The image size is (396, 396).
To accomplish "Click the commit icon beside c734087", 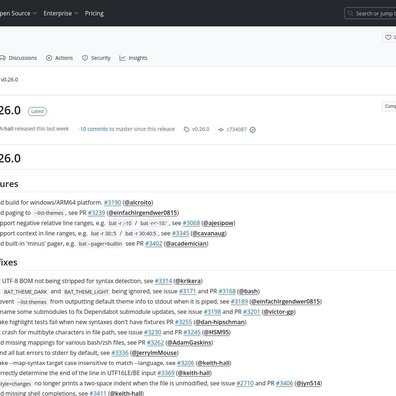I will (x=221, y=130).
